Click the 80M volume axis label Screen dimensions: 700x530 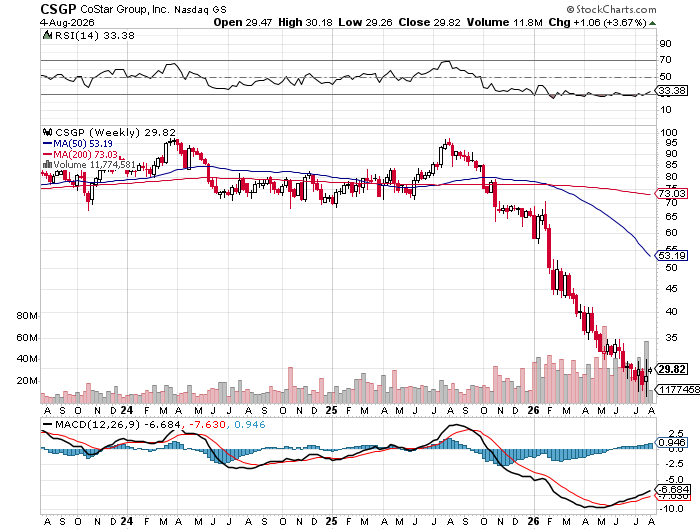(27, 316)
